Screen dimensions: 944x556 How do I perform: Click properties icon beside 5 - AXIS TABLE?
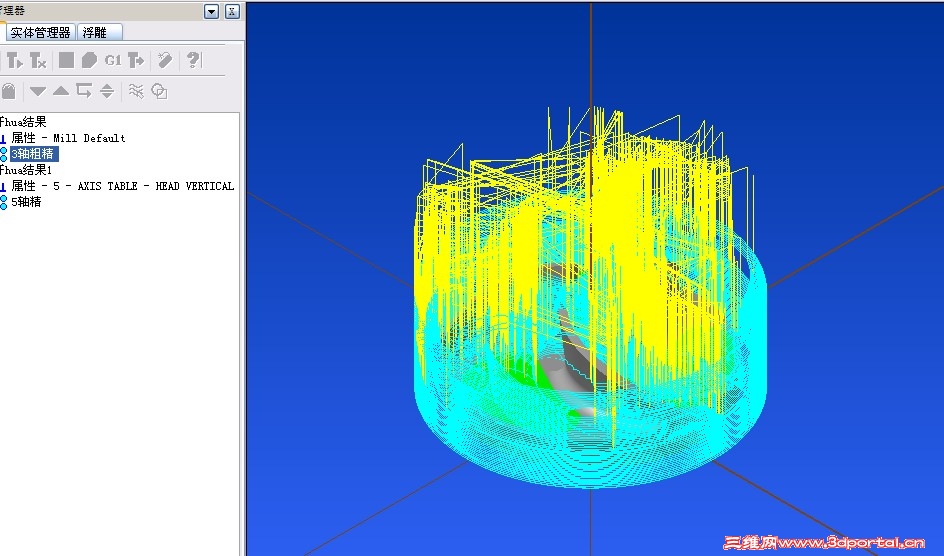[x=3, y=187]
